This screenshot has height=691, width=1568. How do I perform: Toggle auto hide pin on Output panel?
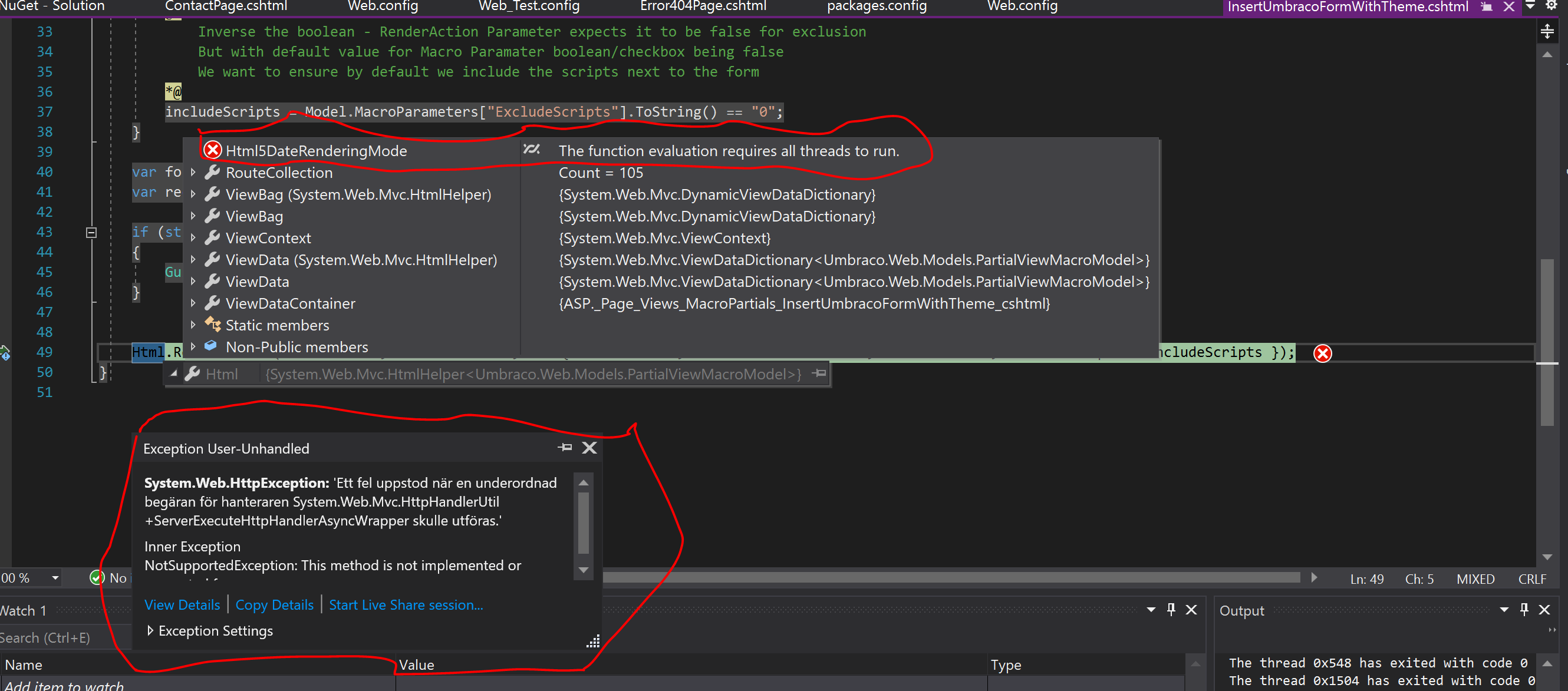pyautogui.click(x=1524, y=610)
